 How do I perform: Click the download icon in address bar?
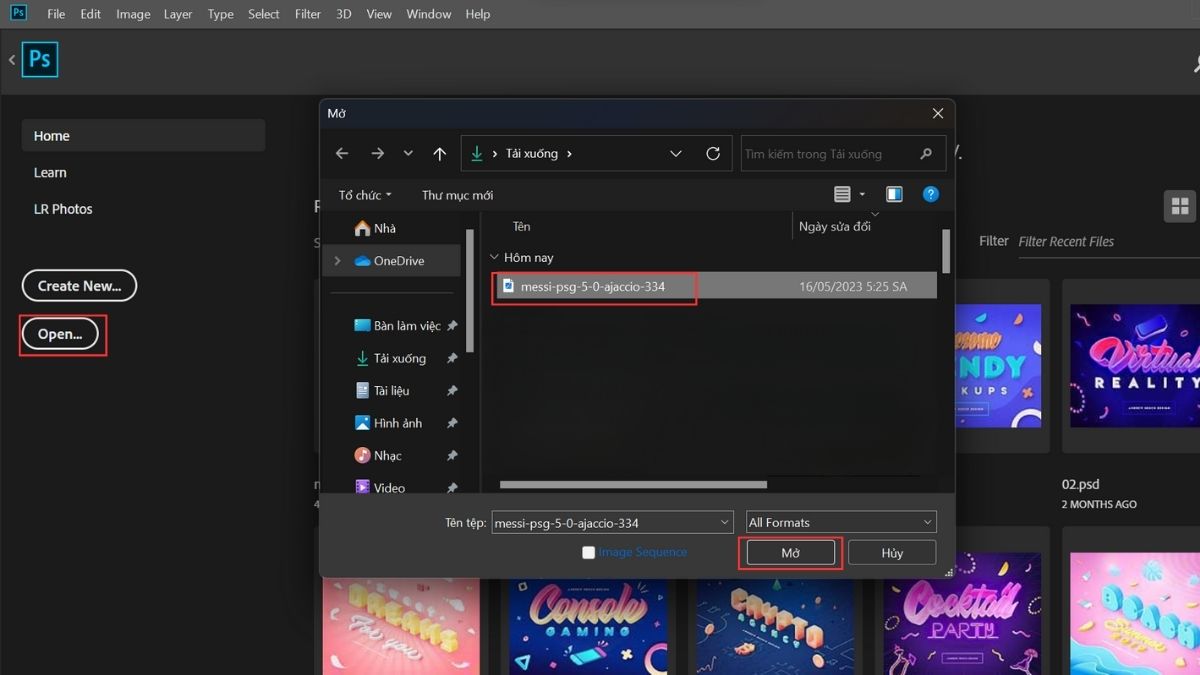pyautogui.click(x=477, y=154)
